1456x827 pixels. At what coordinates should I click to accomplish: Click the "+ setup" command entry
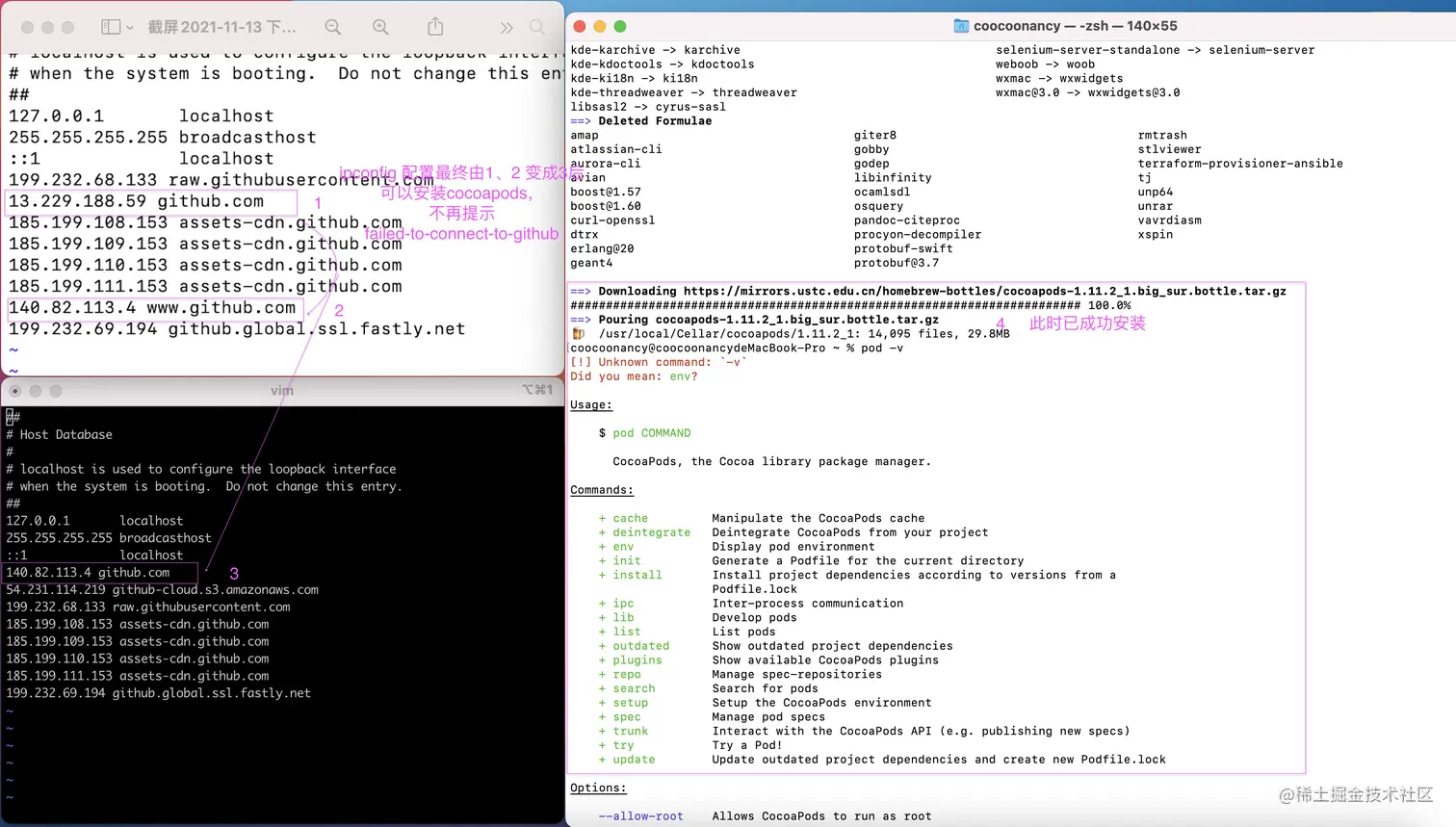tap(623, 704)
